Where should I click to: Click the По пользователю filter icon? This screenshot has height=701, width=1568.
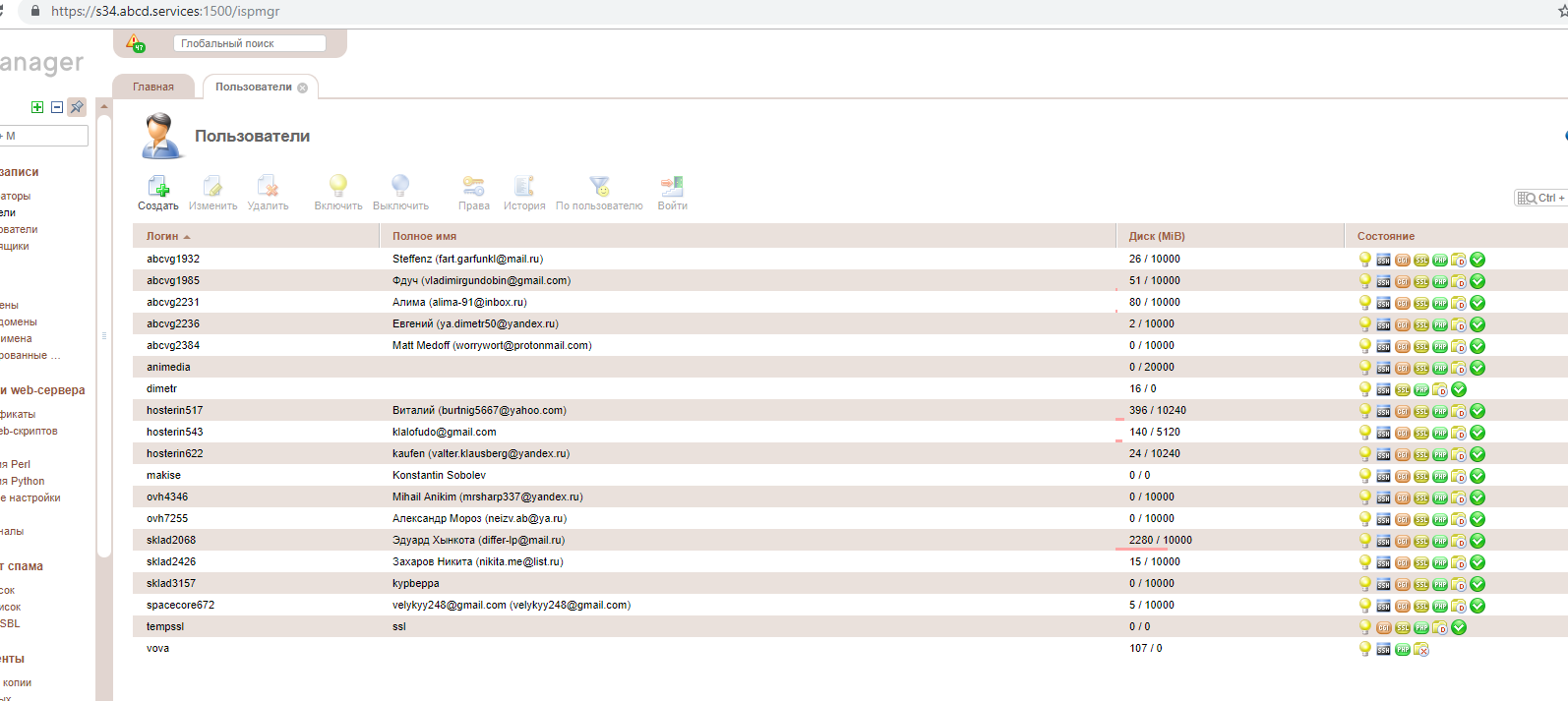599,187
